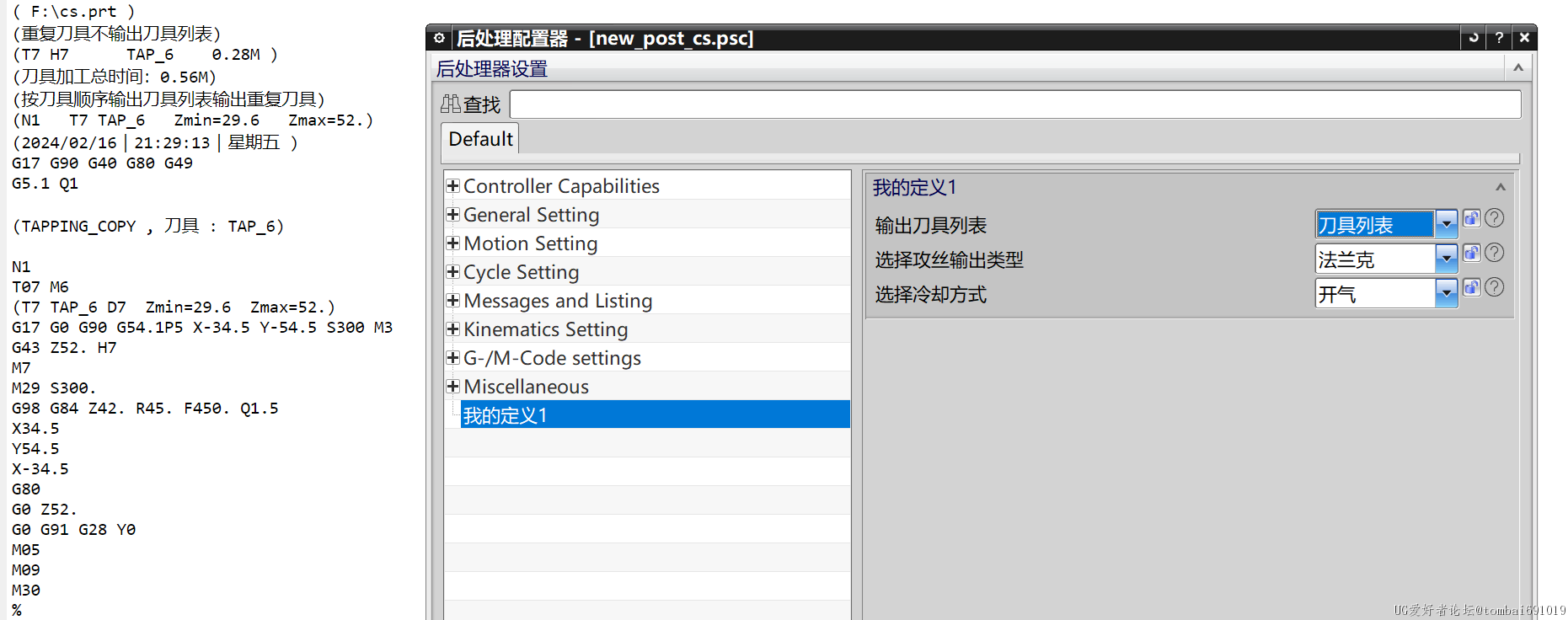Click the 刀具列表 combo box value

(1375, 224)
